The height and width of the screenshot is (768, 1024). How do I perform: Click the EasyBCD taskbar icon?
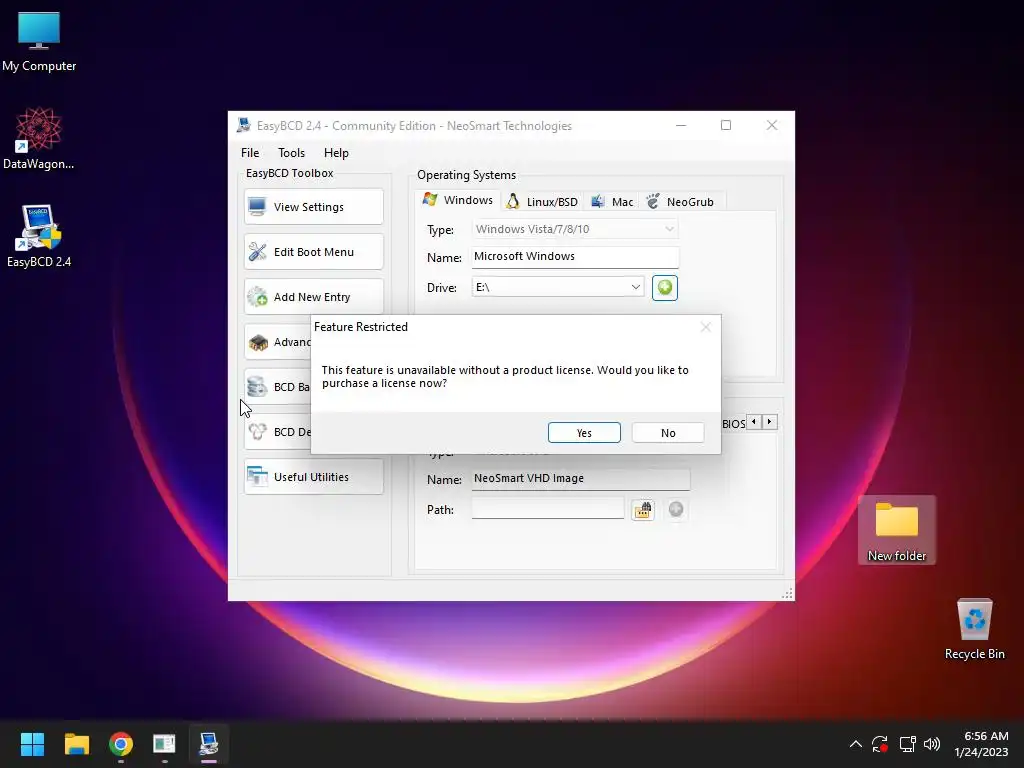pos(208,744)
